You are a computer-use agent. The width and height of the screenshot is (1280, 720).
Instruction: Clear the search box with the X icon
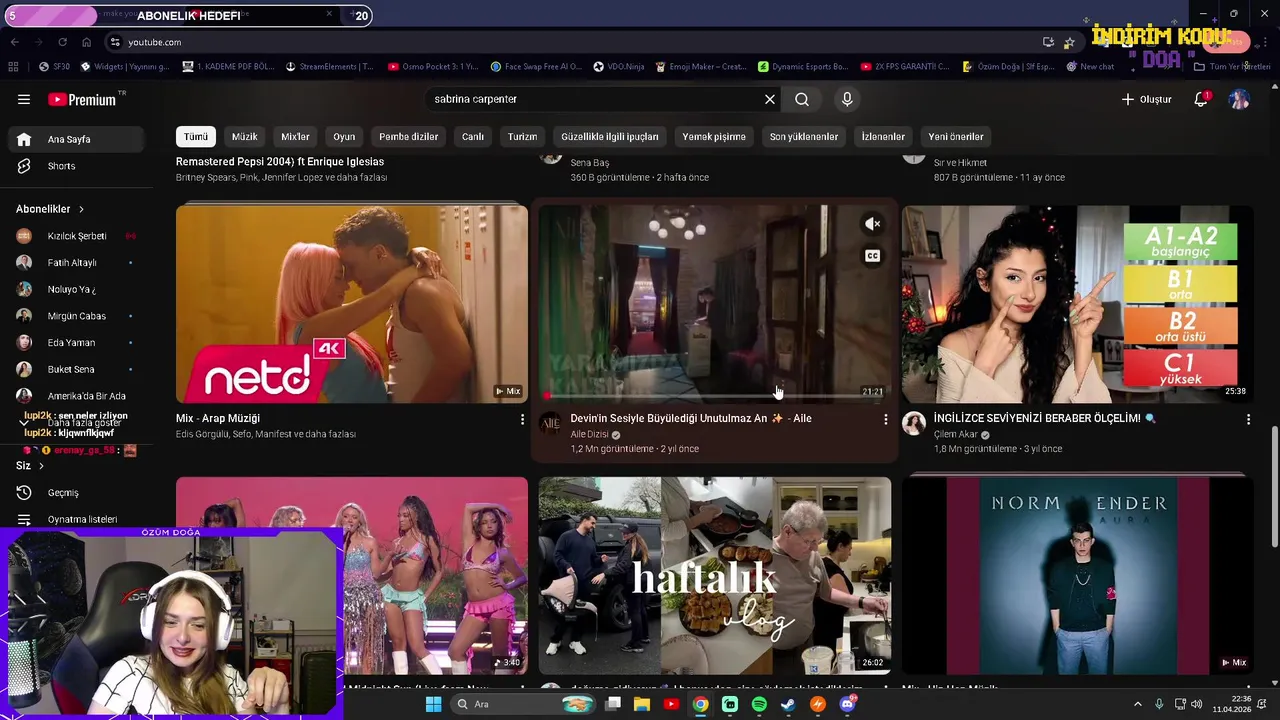pos(770,99)
